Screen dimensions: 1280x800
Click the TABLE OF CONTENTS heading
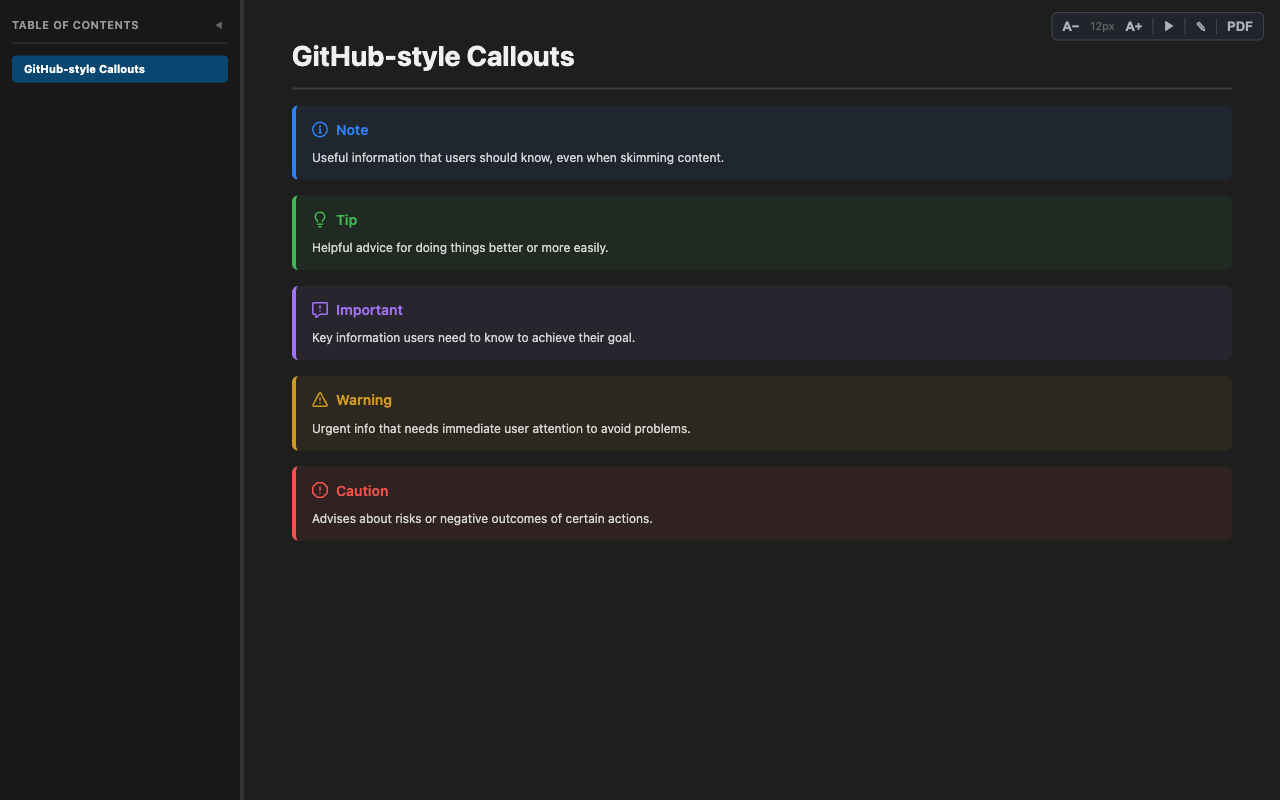(75, 24)
